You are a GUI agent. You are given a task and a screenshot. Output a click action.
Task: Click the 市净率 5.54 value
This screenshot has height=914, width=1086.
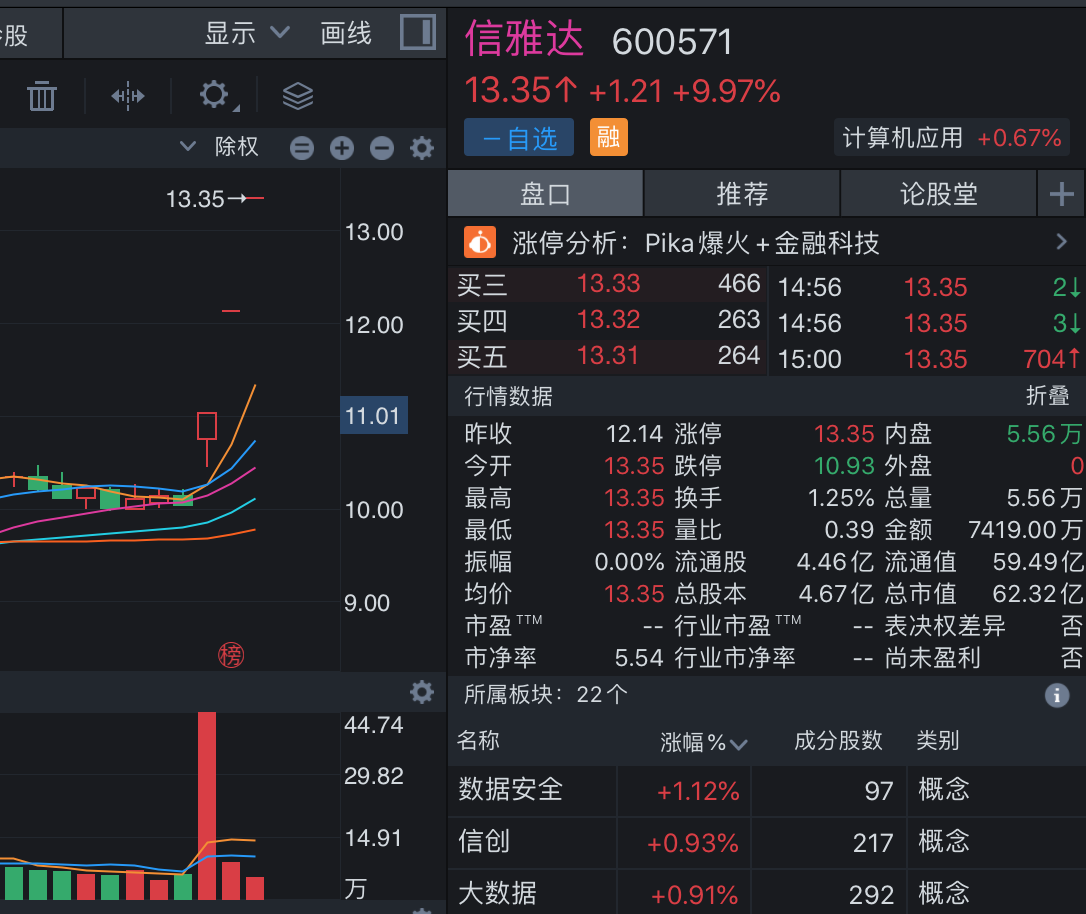(x=639, y=658)
